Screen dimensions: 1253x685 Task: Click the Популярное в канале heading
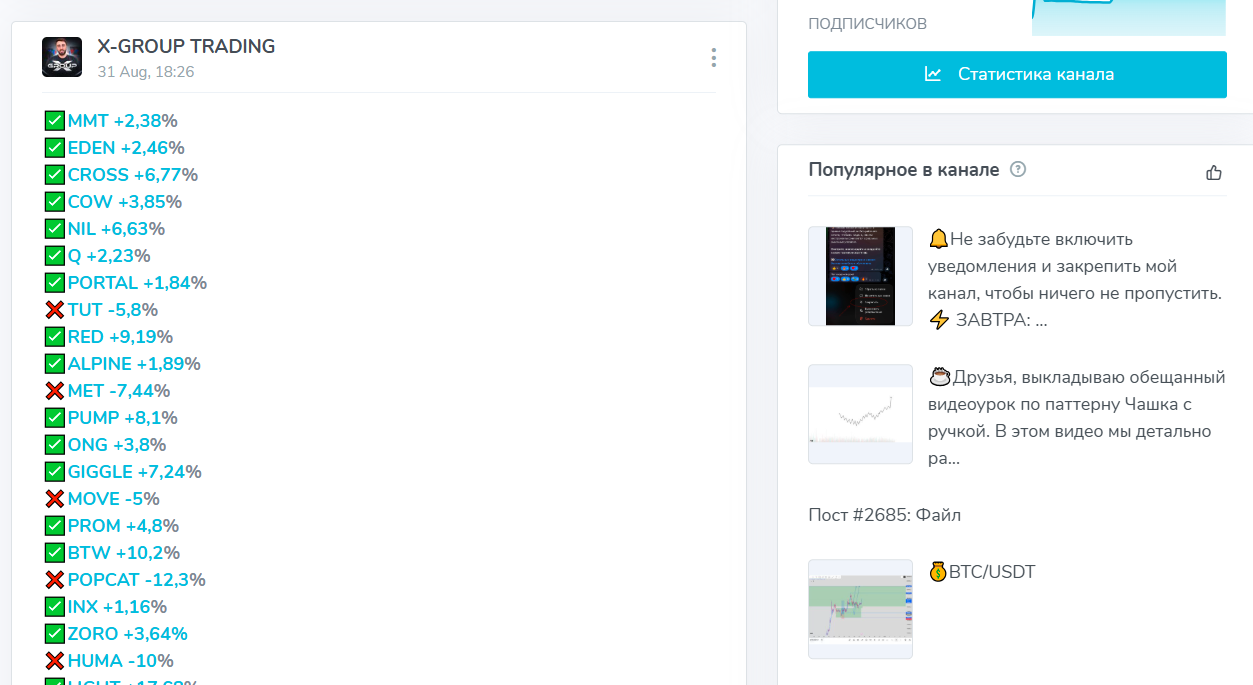coord(904,170)
